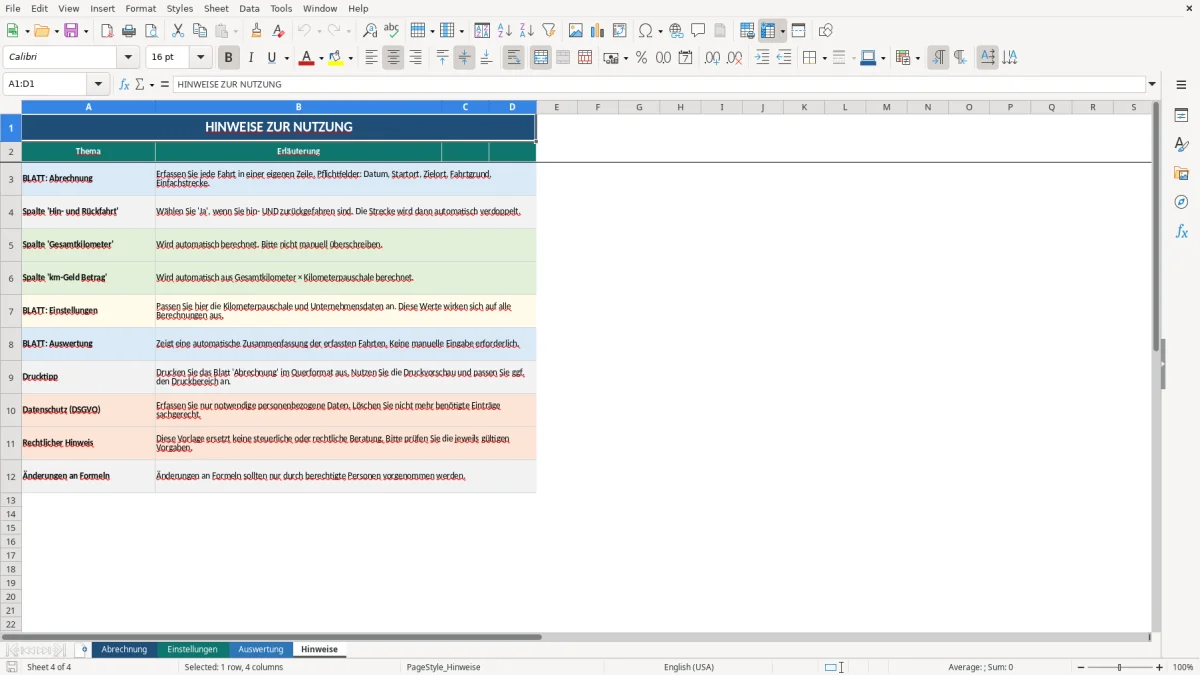Image resolution: width=1200 pixels, height=675 pixels.
Task: Open Conditional Formatting dropdown arrow
Action: [917, 58]
